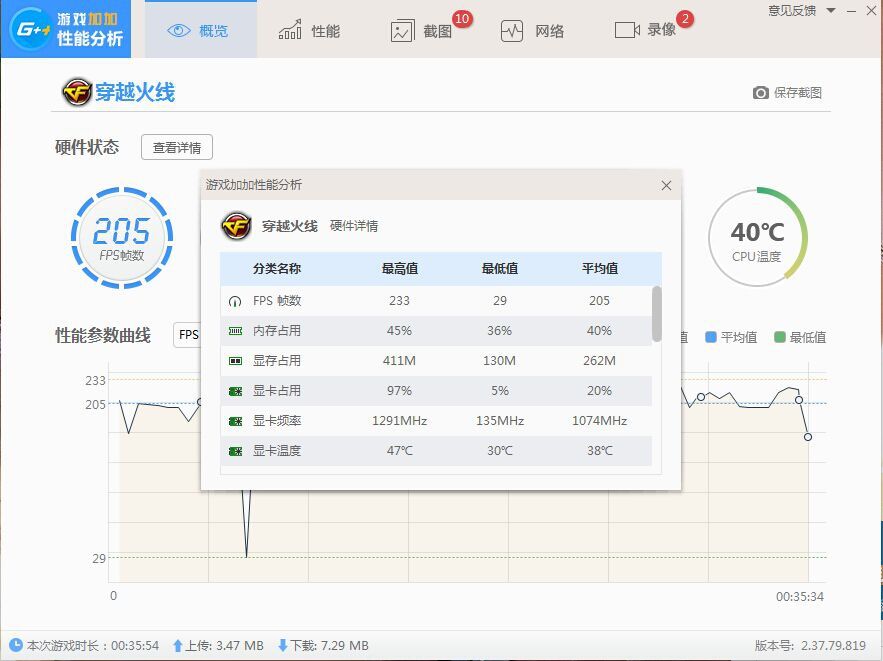The height and width of the screenshot is (661, 883).
Task: Click the FPS 帧数 gauge row icon
Action: coord(235,301)
